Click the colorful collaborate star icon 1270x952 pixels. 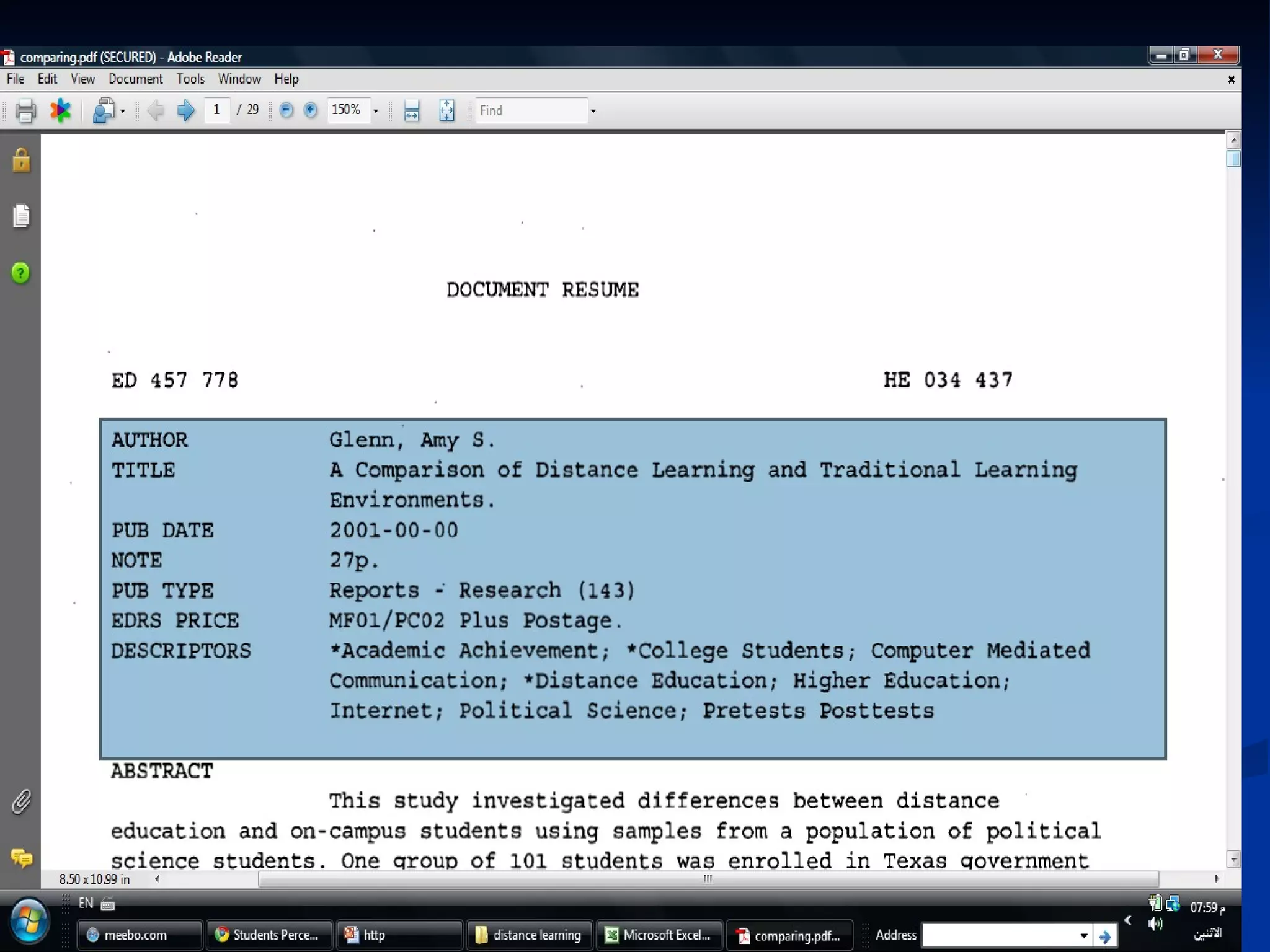61,111
